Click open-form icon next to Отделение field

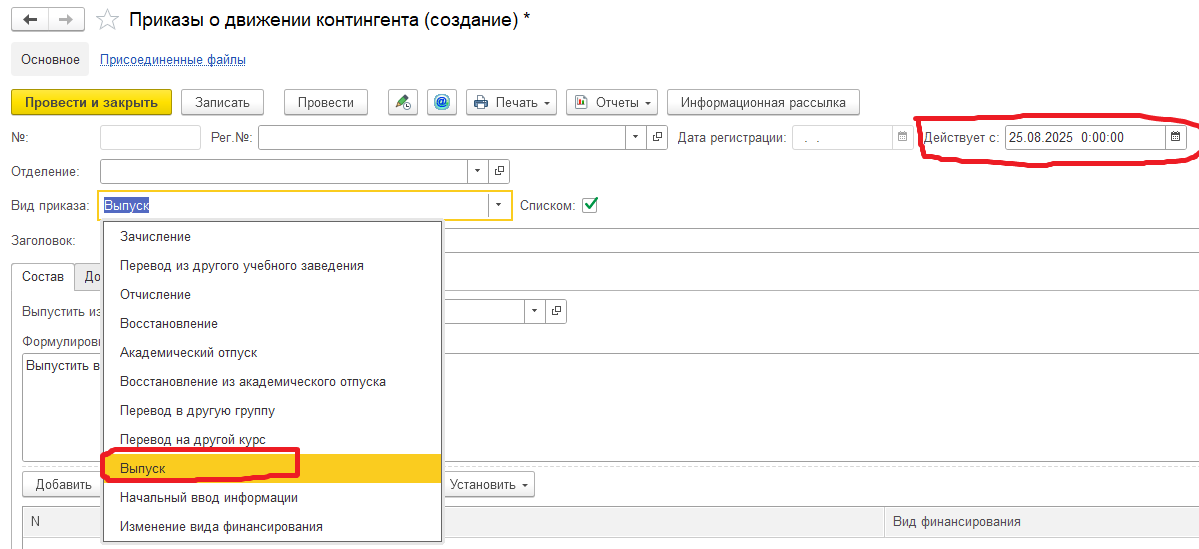(500, 171)
